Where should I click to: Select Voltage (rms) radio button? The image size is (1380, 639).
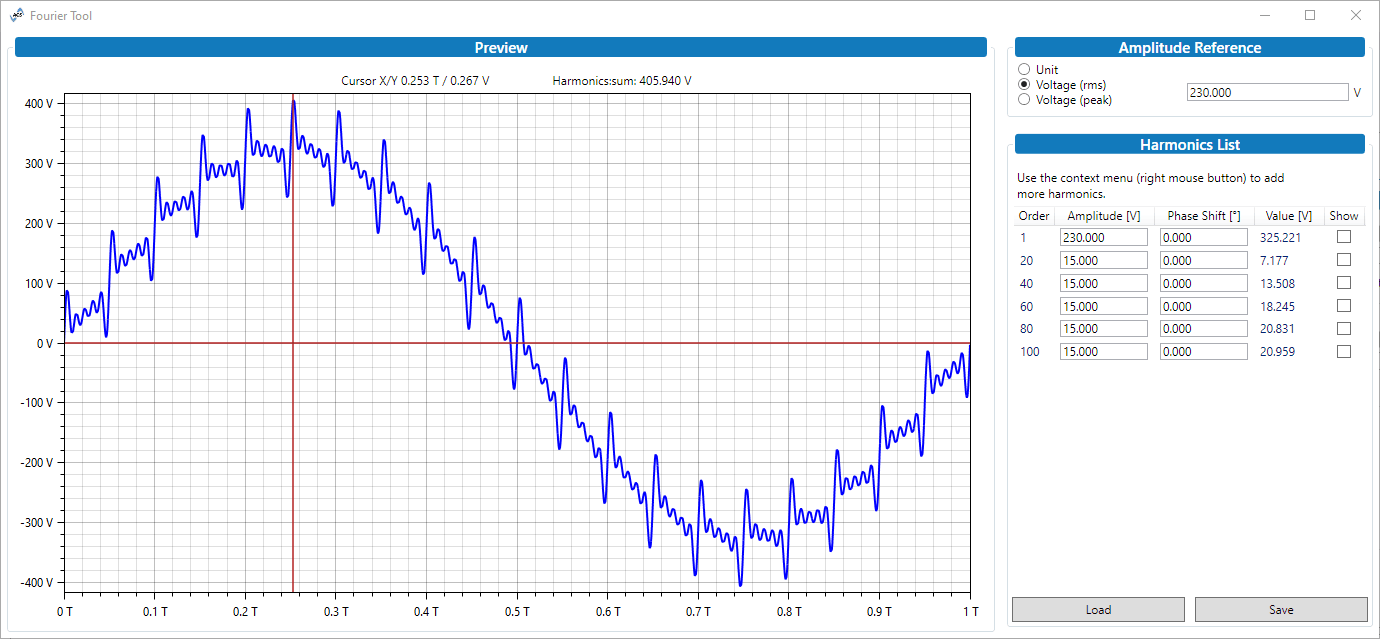(1023, 85)
